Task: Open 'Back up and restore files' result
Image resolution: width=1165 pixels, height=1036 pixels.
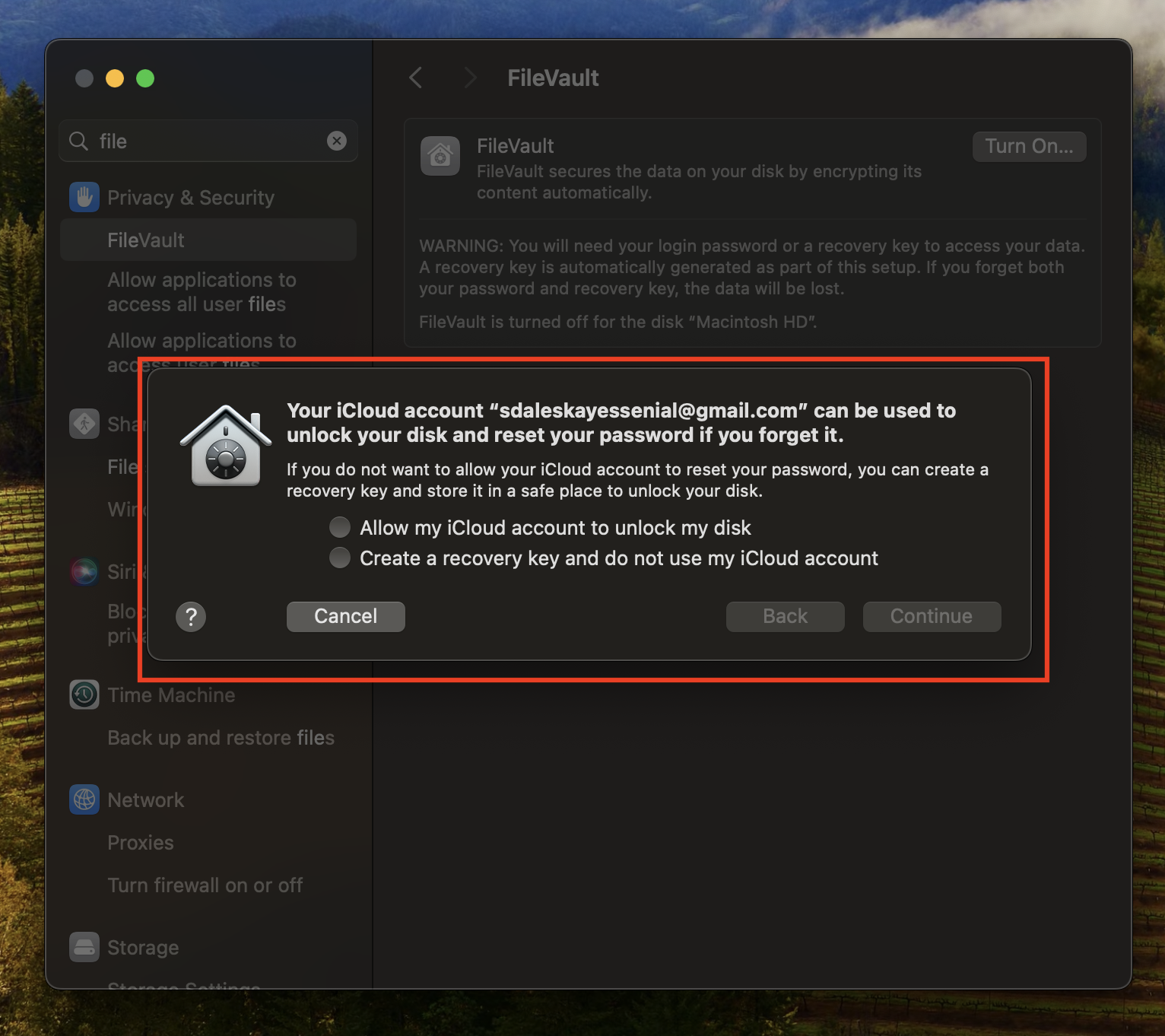Action: coord(221,738)
